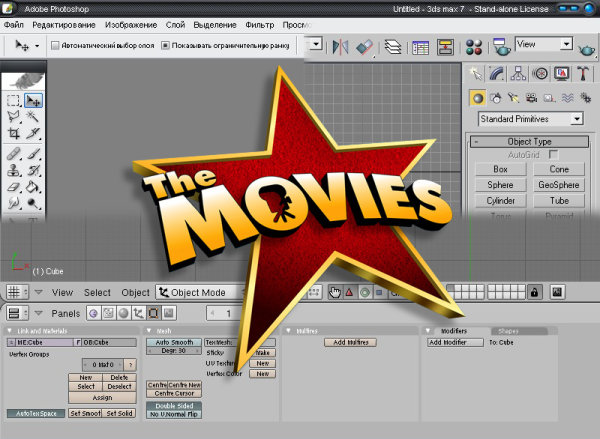This screenshot has width=600, height=439.
Task: Open the Object Mode dropdown in Blender
Action: pyautogui.click(x=199, y=292)
